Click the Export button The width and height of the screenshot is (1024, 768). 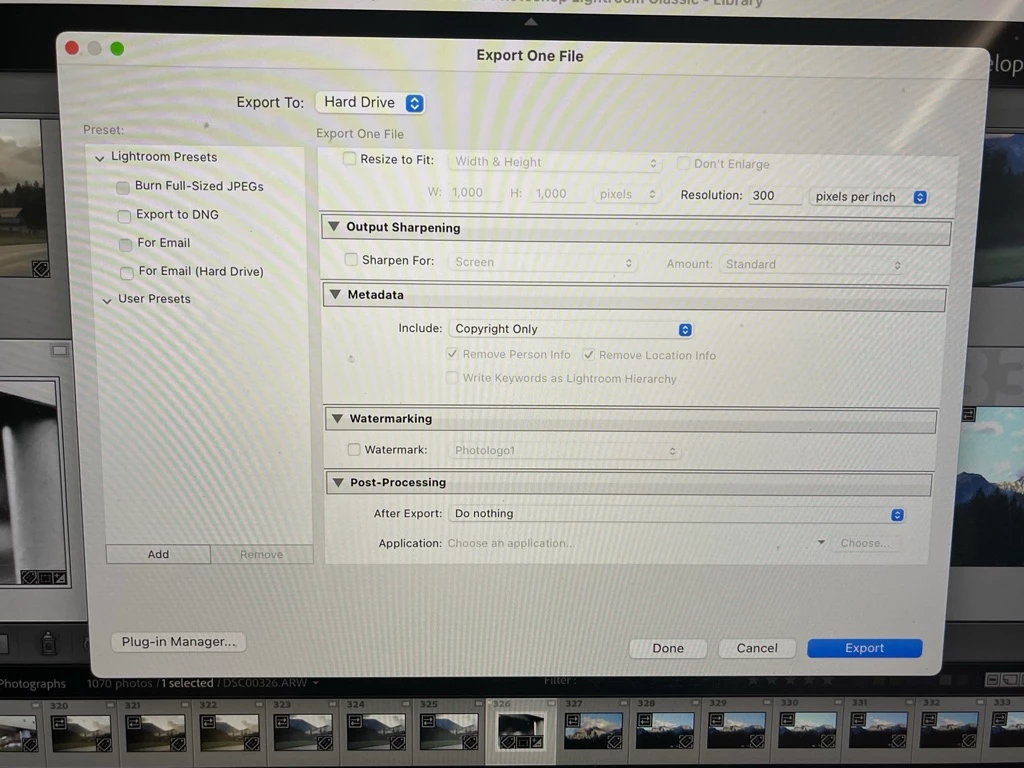[x=865, y=648]
